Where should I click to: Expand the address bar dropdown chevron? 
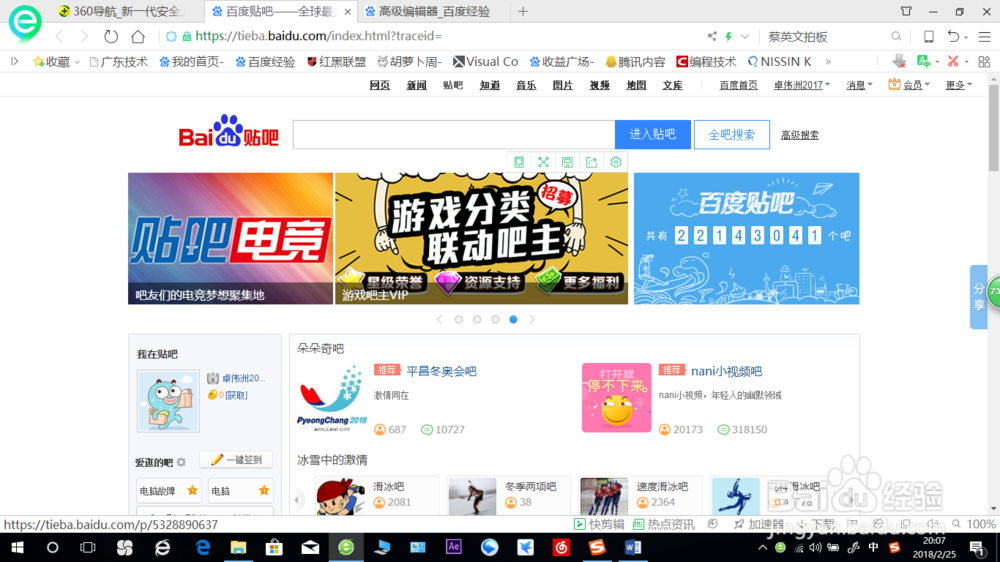point(744,36)
